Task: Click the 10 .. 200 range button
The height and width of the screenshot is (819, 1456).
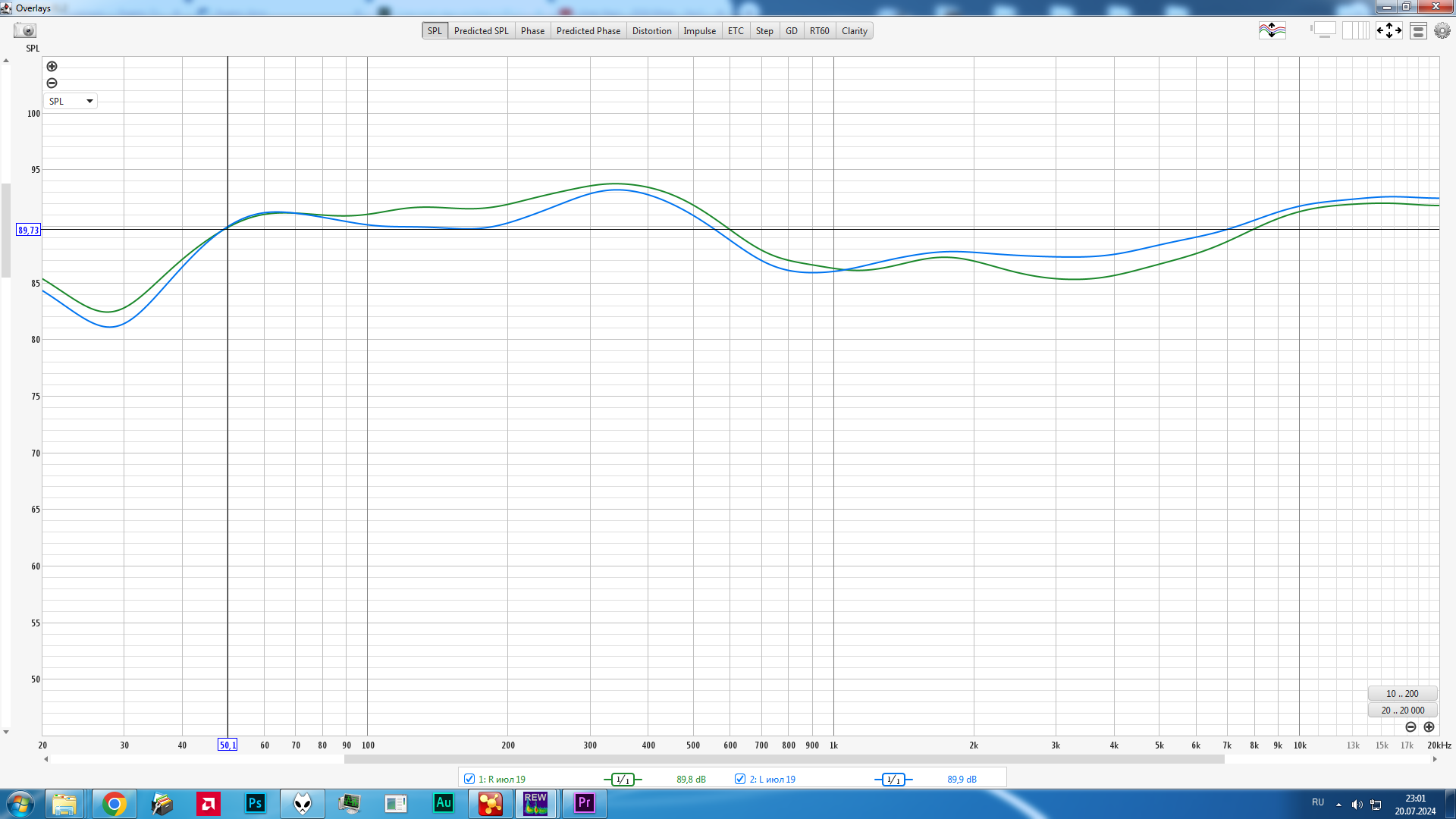Action: point(1402,694)
